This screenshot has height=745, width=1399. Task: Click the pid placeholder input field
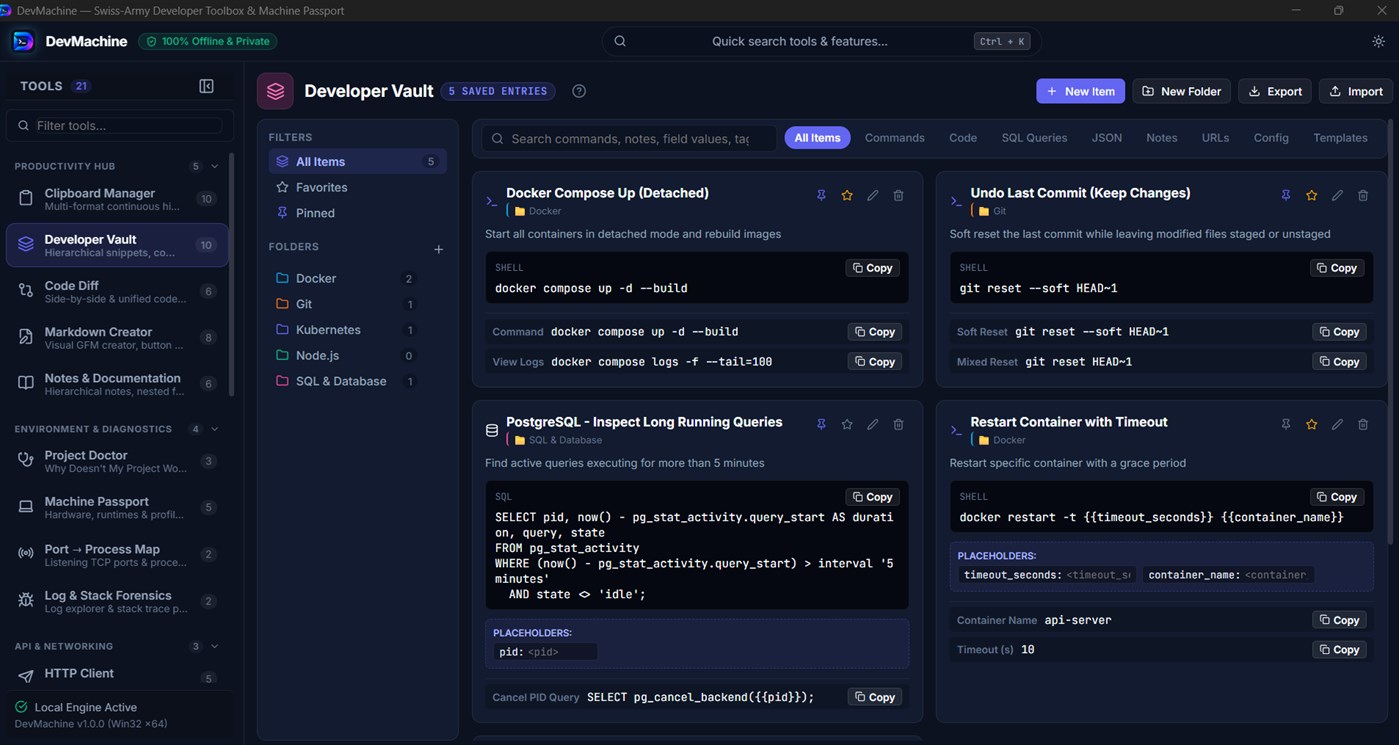pos(560,652)
